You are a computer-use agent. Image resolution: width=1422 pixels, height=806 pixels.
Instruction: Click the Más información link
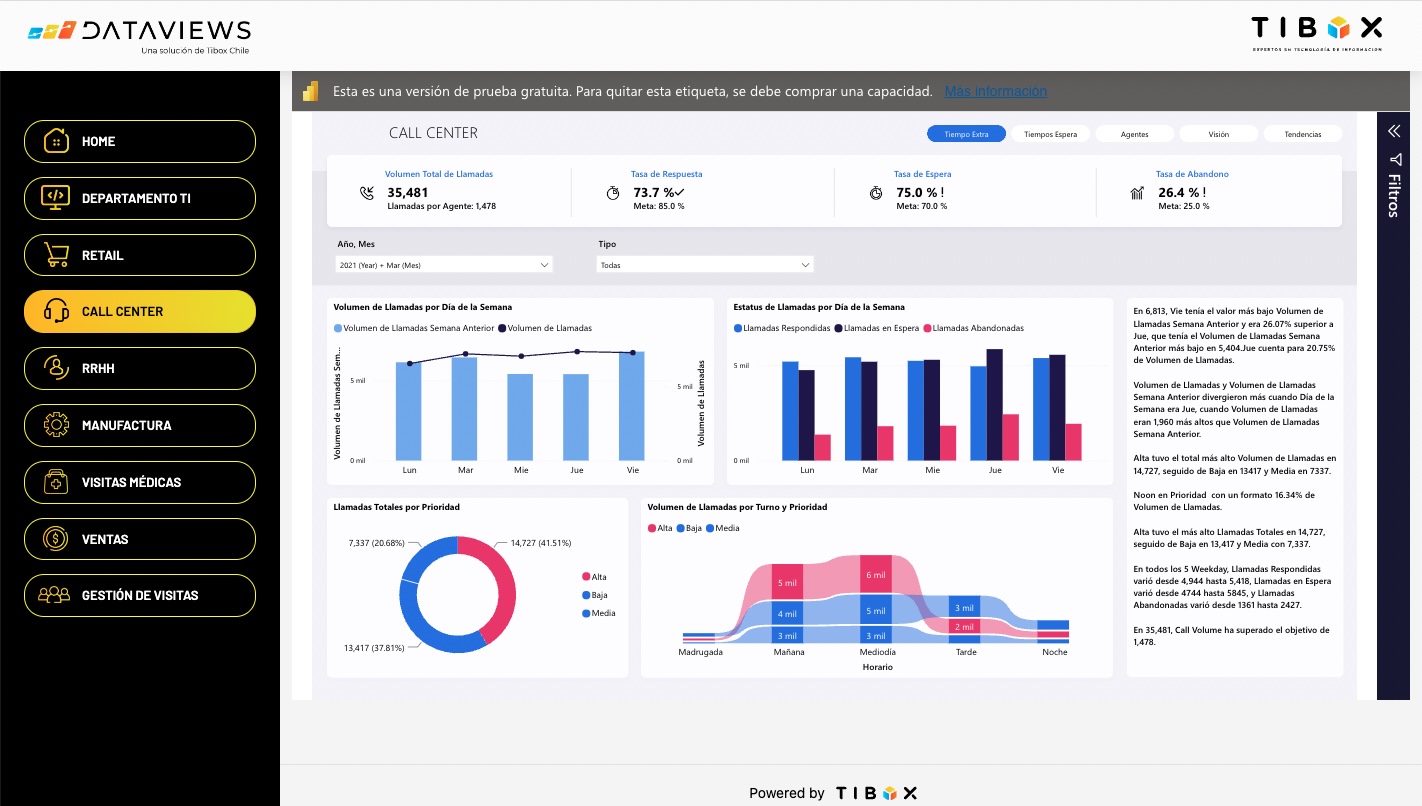(995, 91)
